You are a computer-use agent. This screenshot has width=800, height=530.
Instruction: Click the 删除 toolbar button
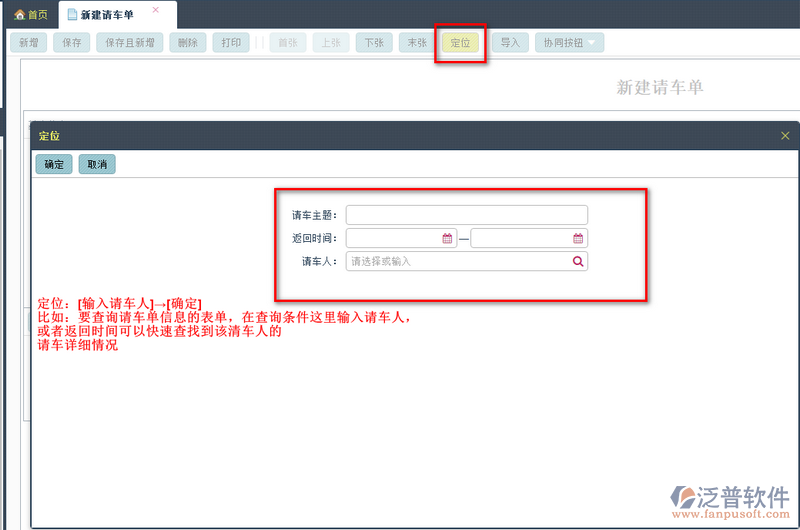pyautogui.click(x=188, y=43)
